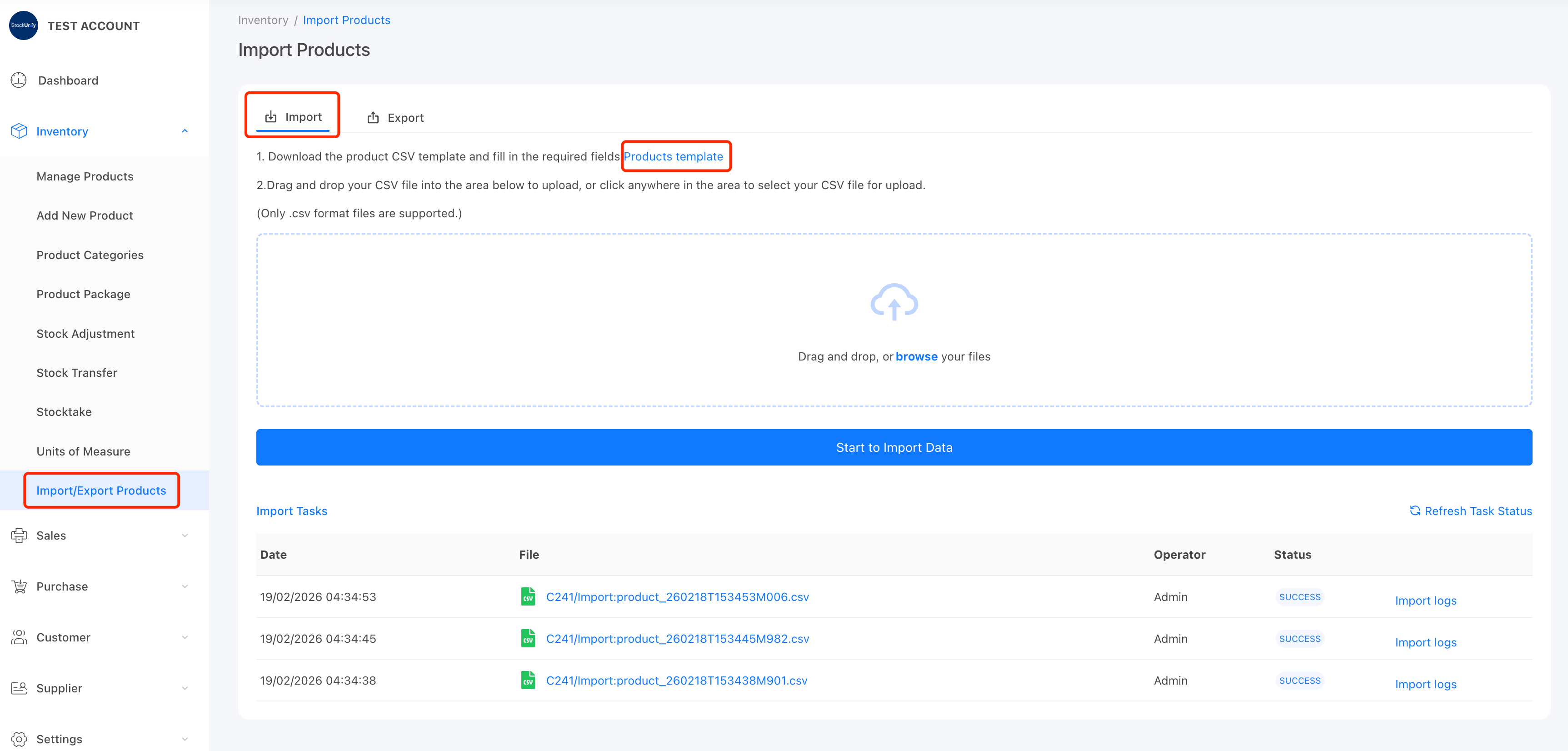Click the refresh icon near Task Status
Viewport: 1568px width, 751px height.
coord(1414,511)
